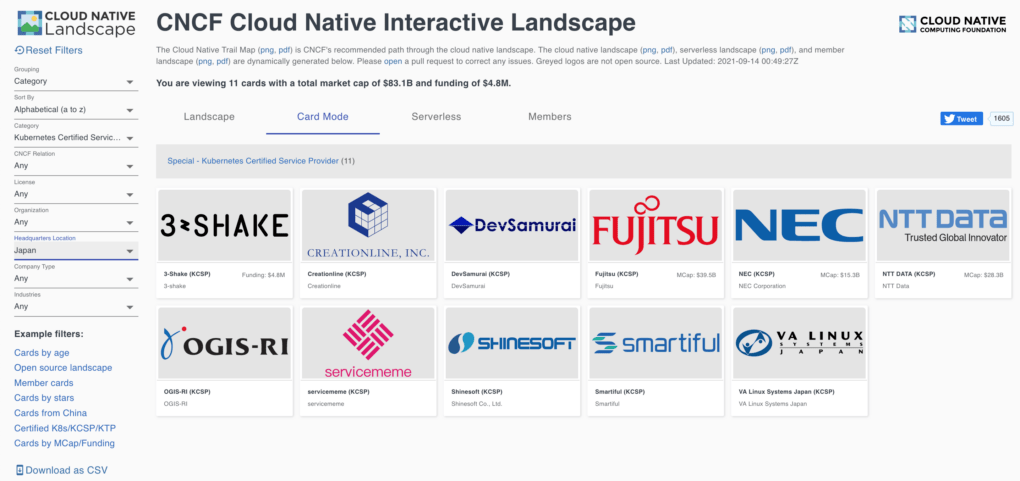The width and height of the screenshot is (1020, 481).
Task: Click the Shinesoft Co., Ltd. organization text
Action: pos(477,404)
